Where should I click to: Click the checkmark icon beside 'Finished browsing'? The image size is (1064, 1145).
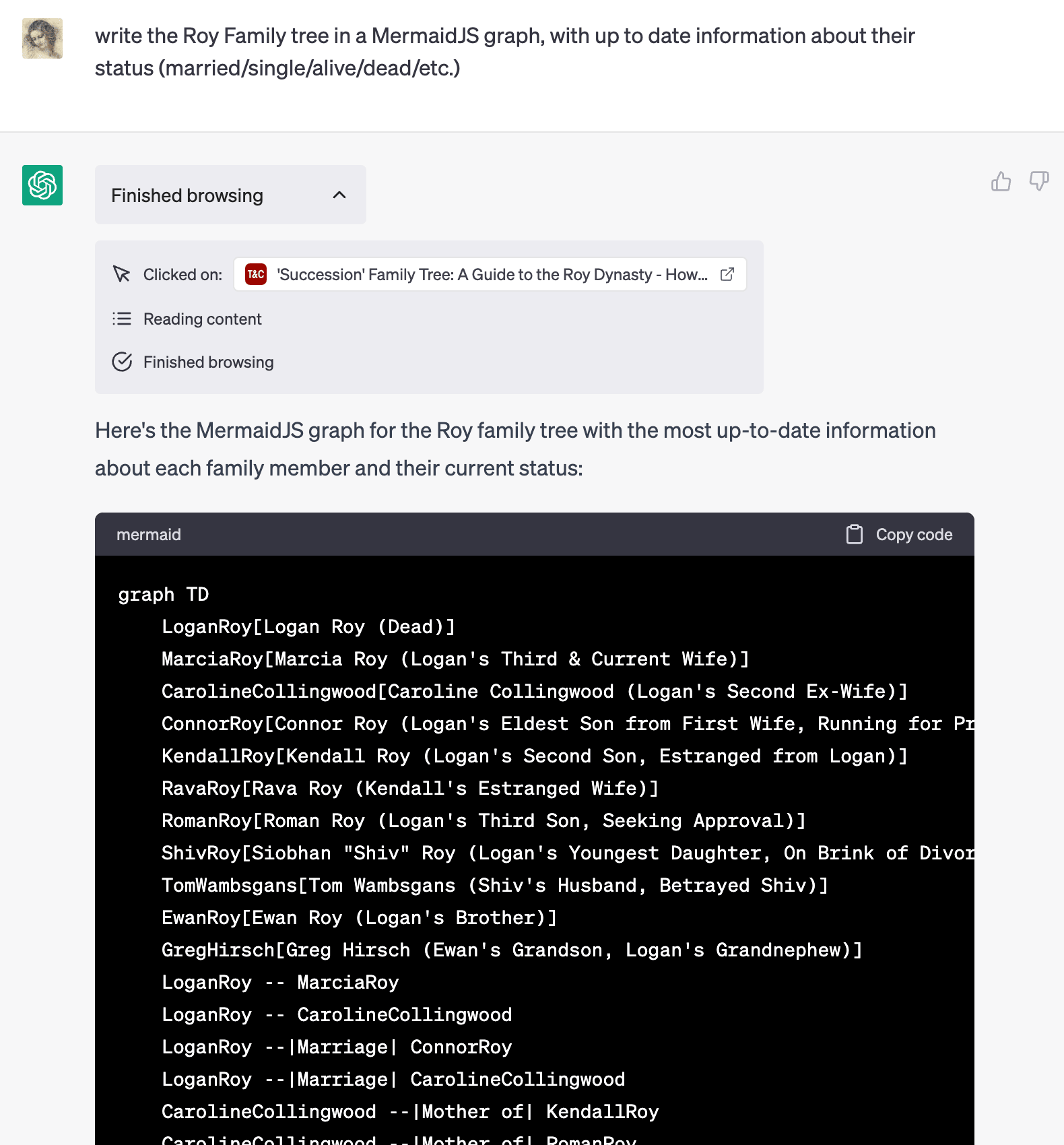pos(122,362)
